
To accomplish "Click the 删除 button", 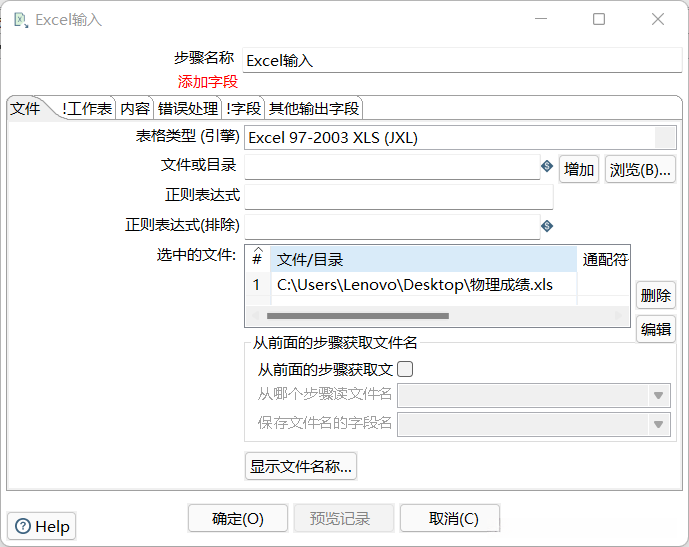I will (x=655, y=295).
